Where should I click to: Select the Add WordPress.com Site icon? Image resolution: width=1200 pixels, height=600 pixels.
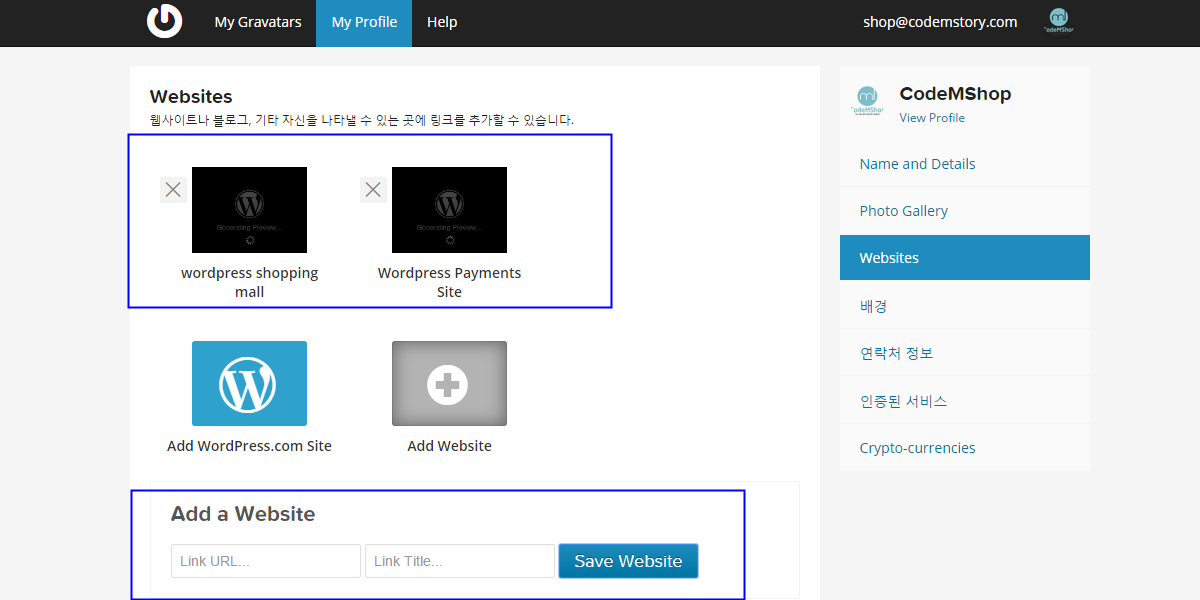[249, 383]
